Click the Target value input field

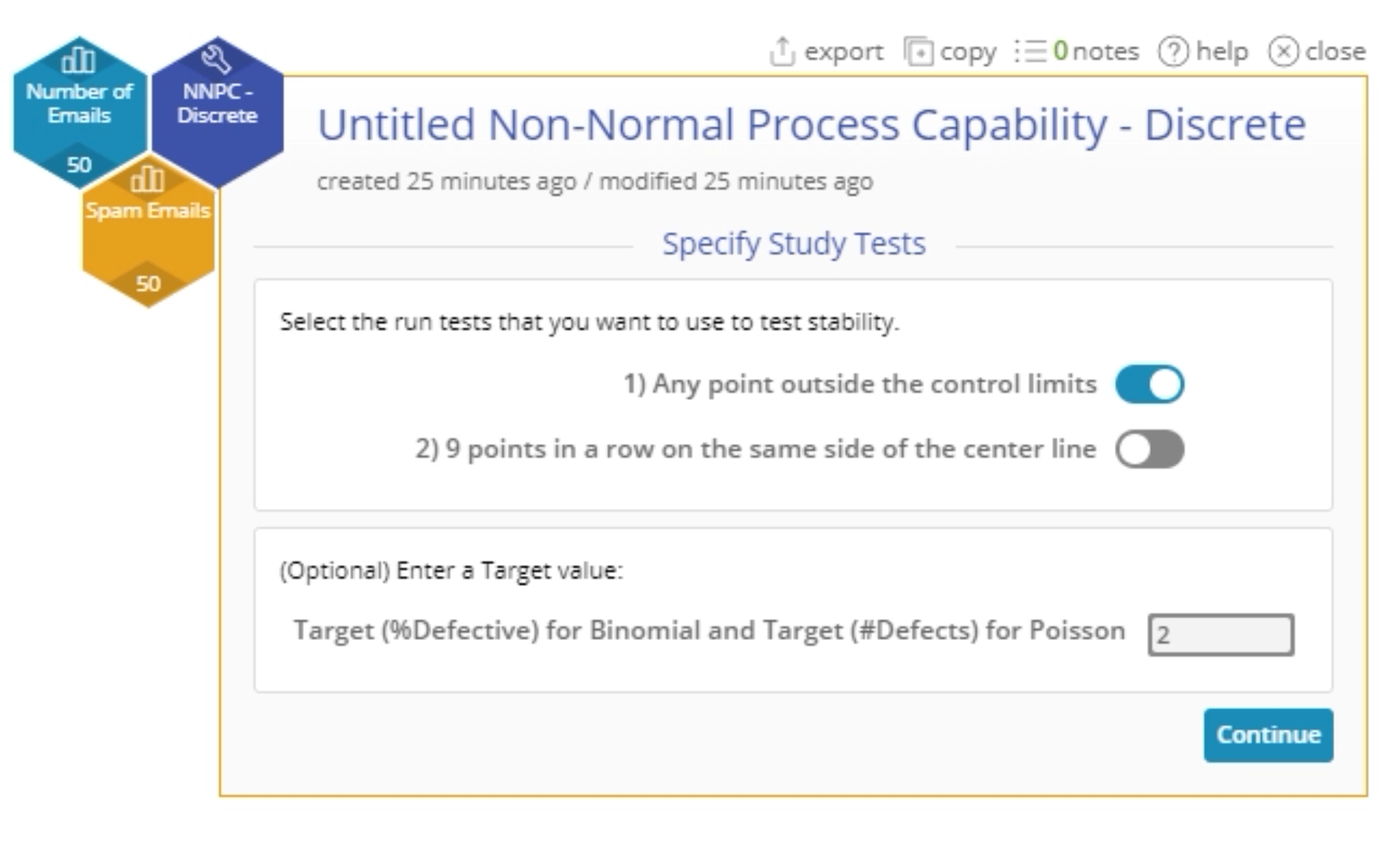tap(1220, 635)
